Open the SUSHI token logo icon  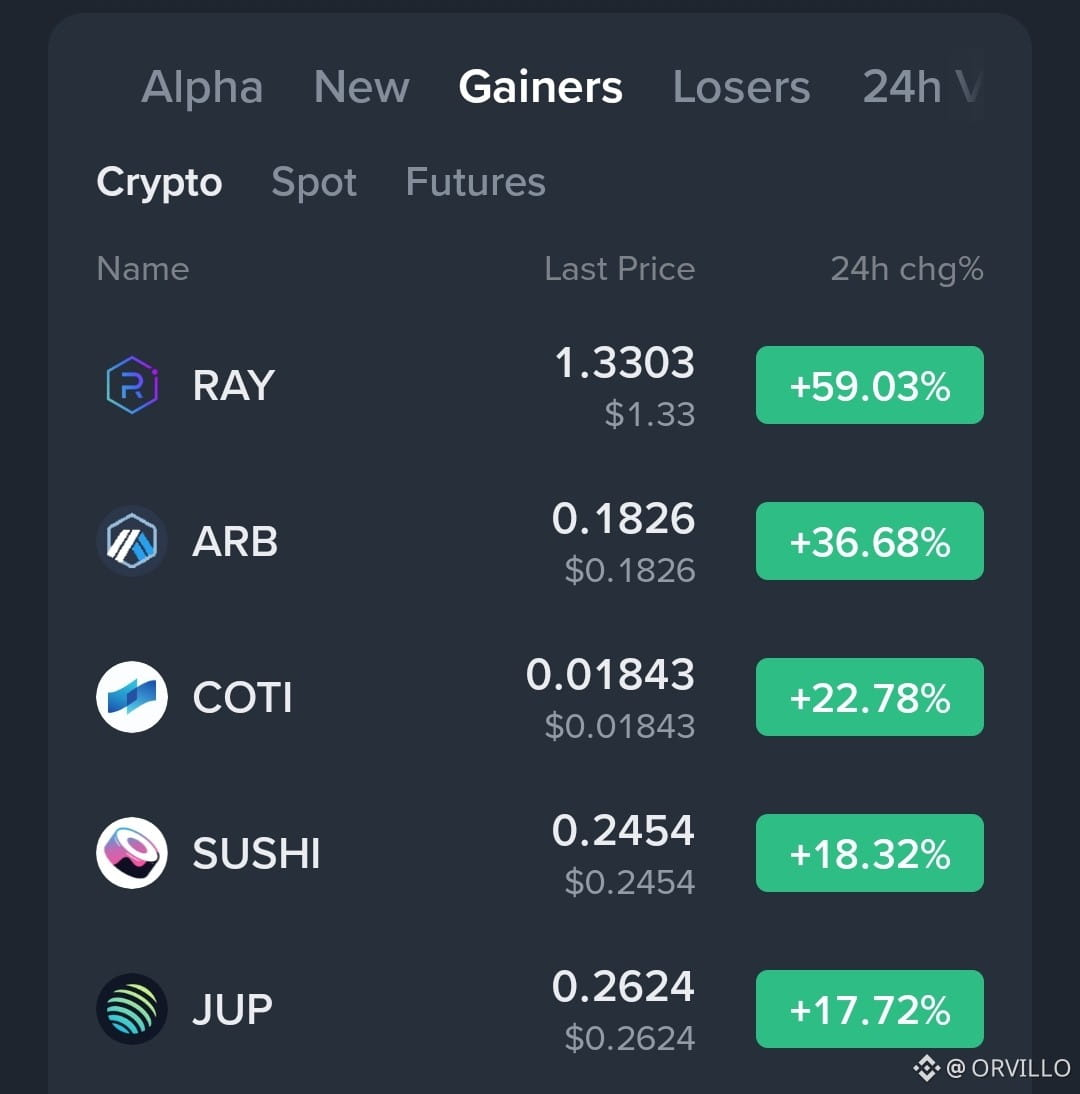click(132, 853)
